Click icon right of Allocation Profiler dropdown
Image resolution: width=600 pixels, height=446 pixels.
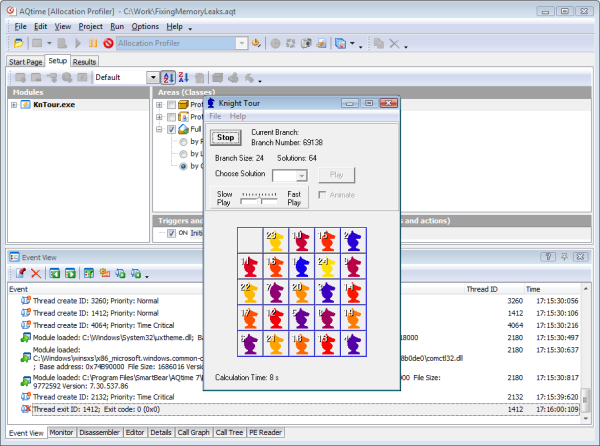256,43
